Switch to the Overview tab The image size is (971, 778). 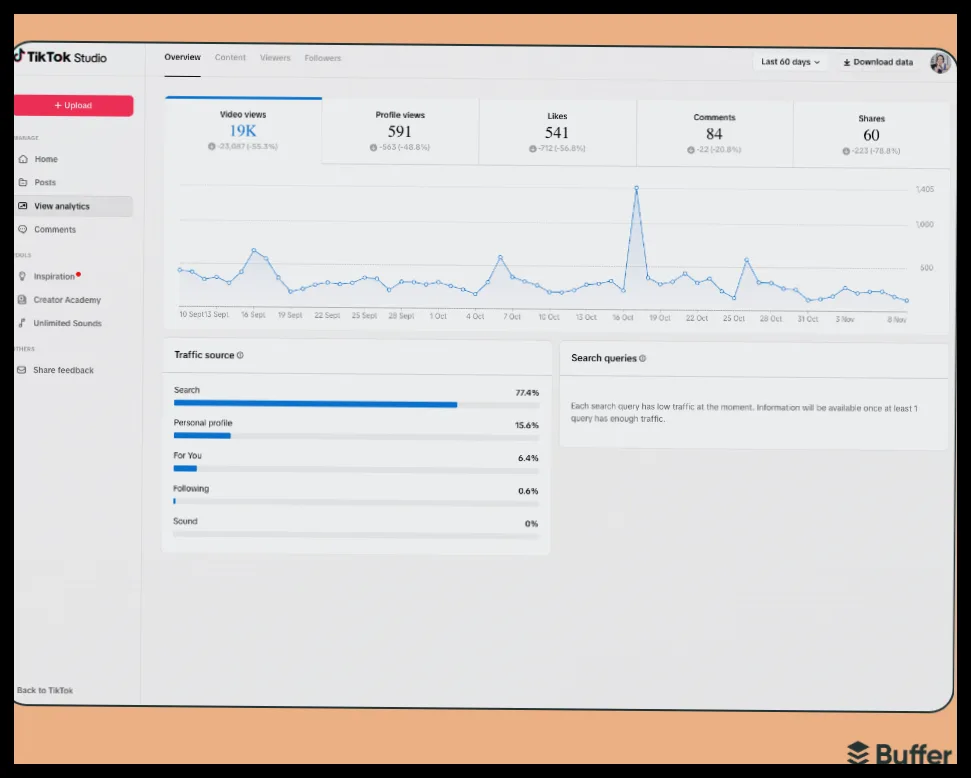click(183, 57)
